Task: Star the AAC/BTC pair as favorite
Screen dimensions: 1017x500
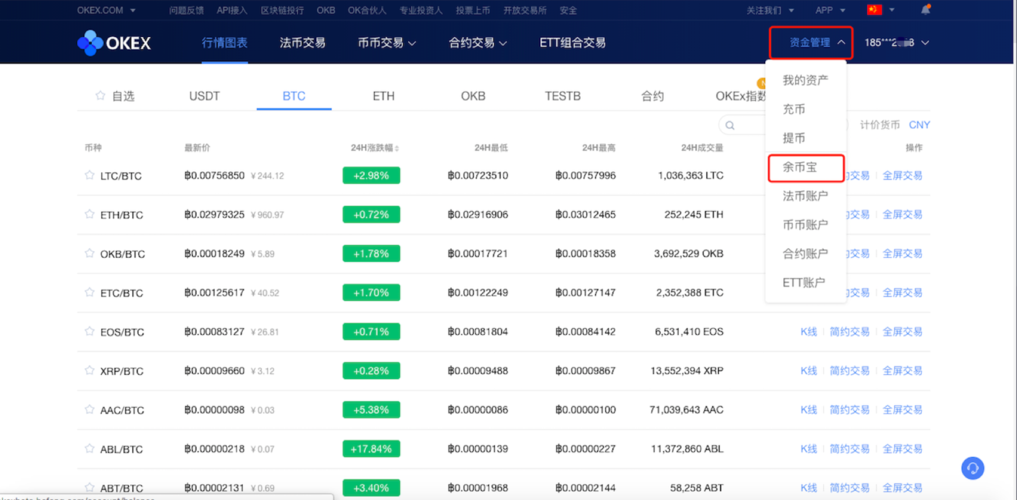Action: [x=90, y=409]
